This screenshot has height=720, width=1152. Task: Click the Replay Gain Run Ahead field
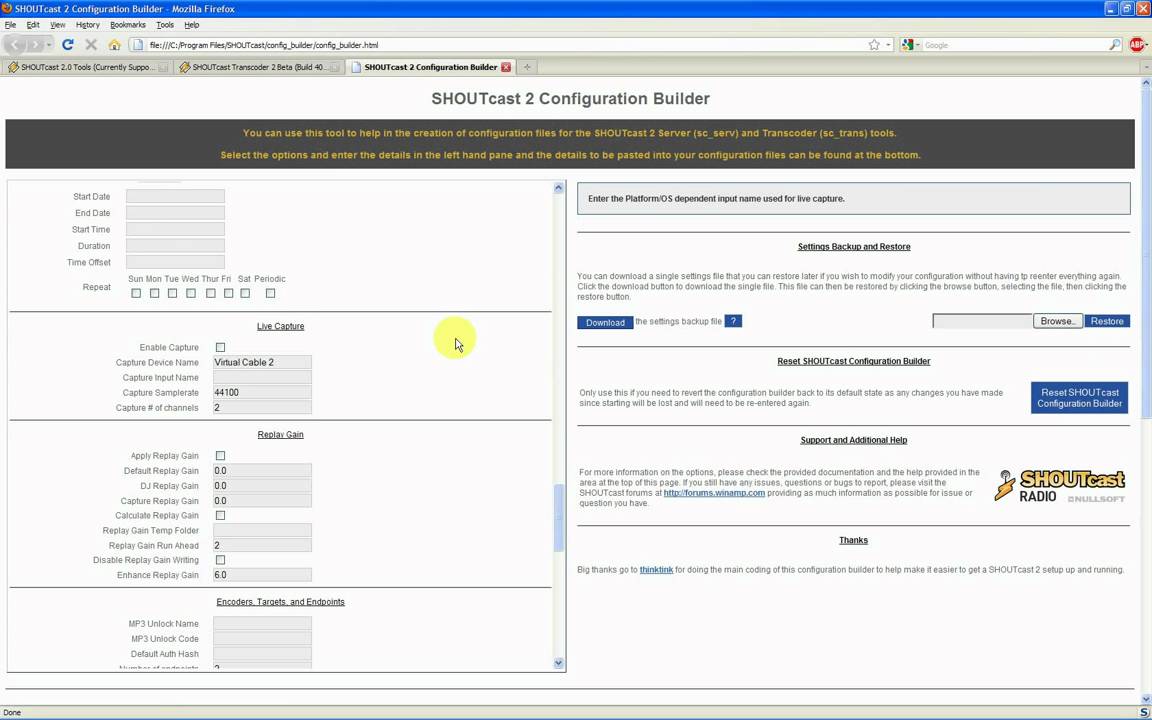click(x=262, y=546)
